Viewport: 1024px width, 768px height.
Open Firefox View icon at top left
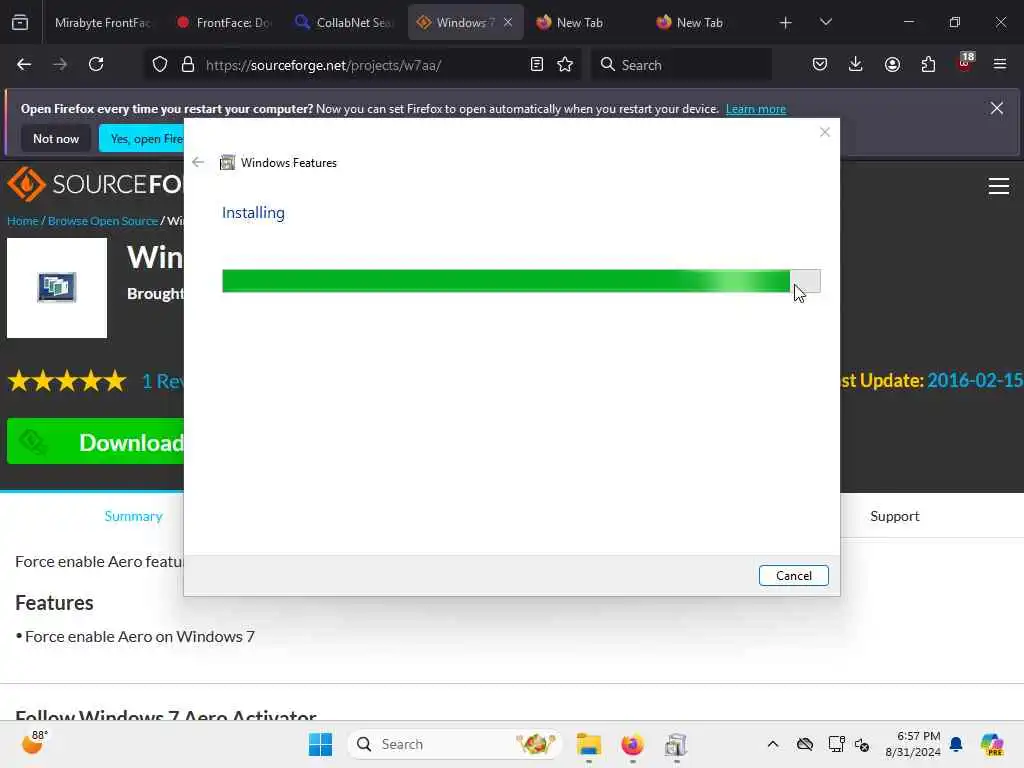(20, 22)
